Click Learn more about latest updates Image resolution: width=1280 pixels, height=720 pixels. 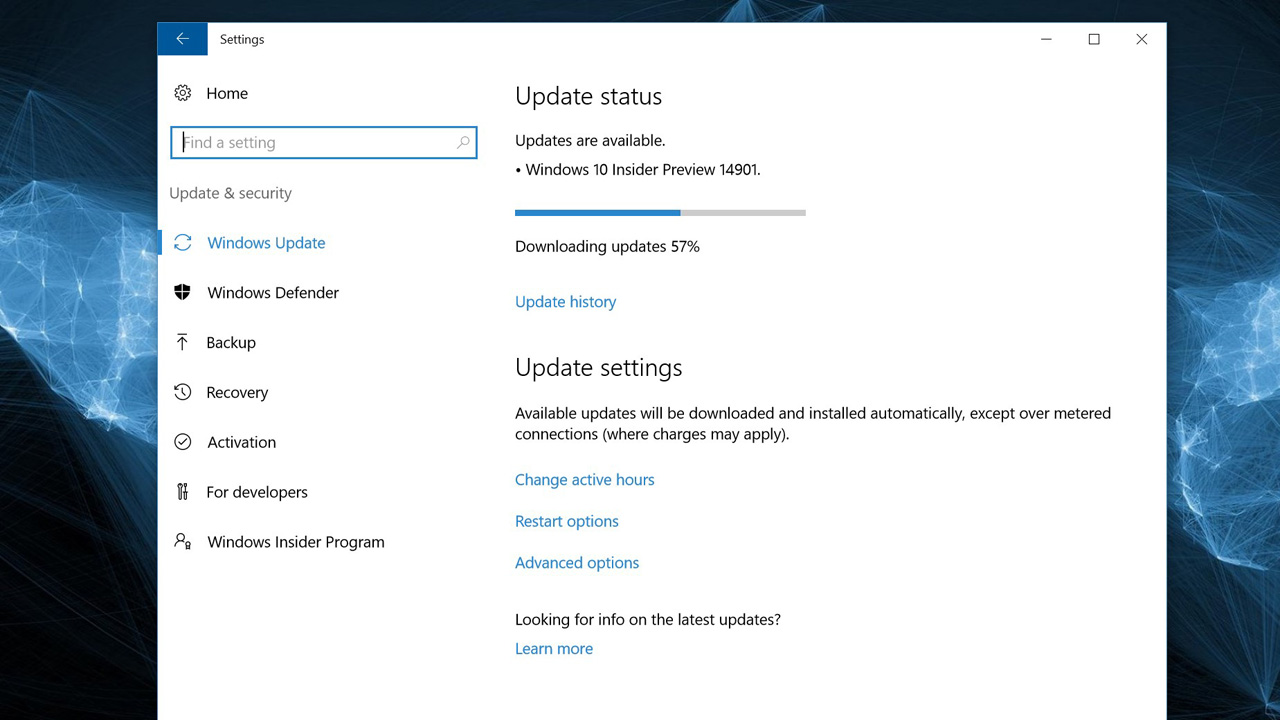click(x=553, y=648)
